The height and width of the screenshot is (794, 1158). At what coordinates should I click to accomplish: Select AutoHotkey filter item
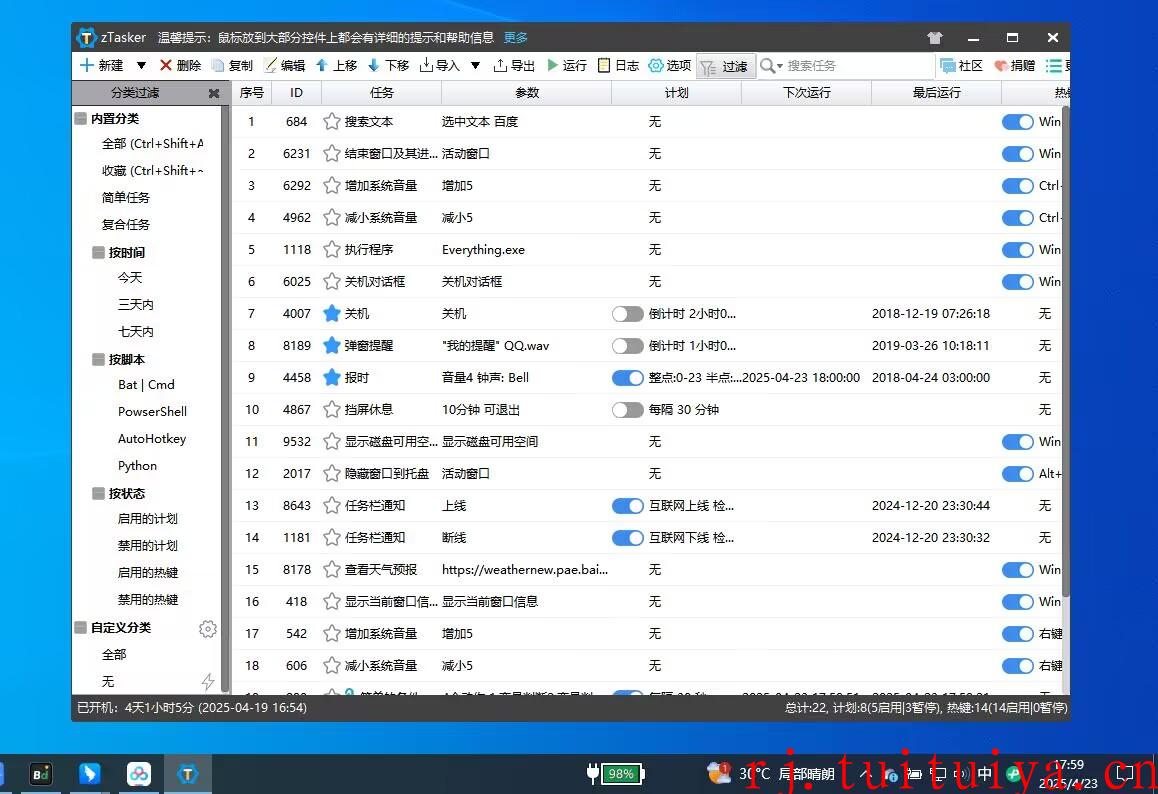(x=152, y=439)
